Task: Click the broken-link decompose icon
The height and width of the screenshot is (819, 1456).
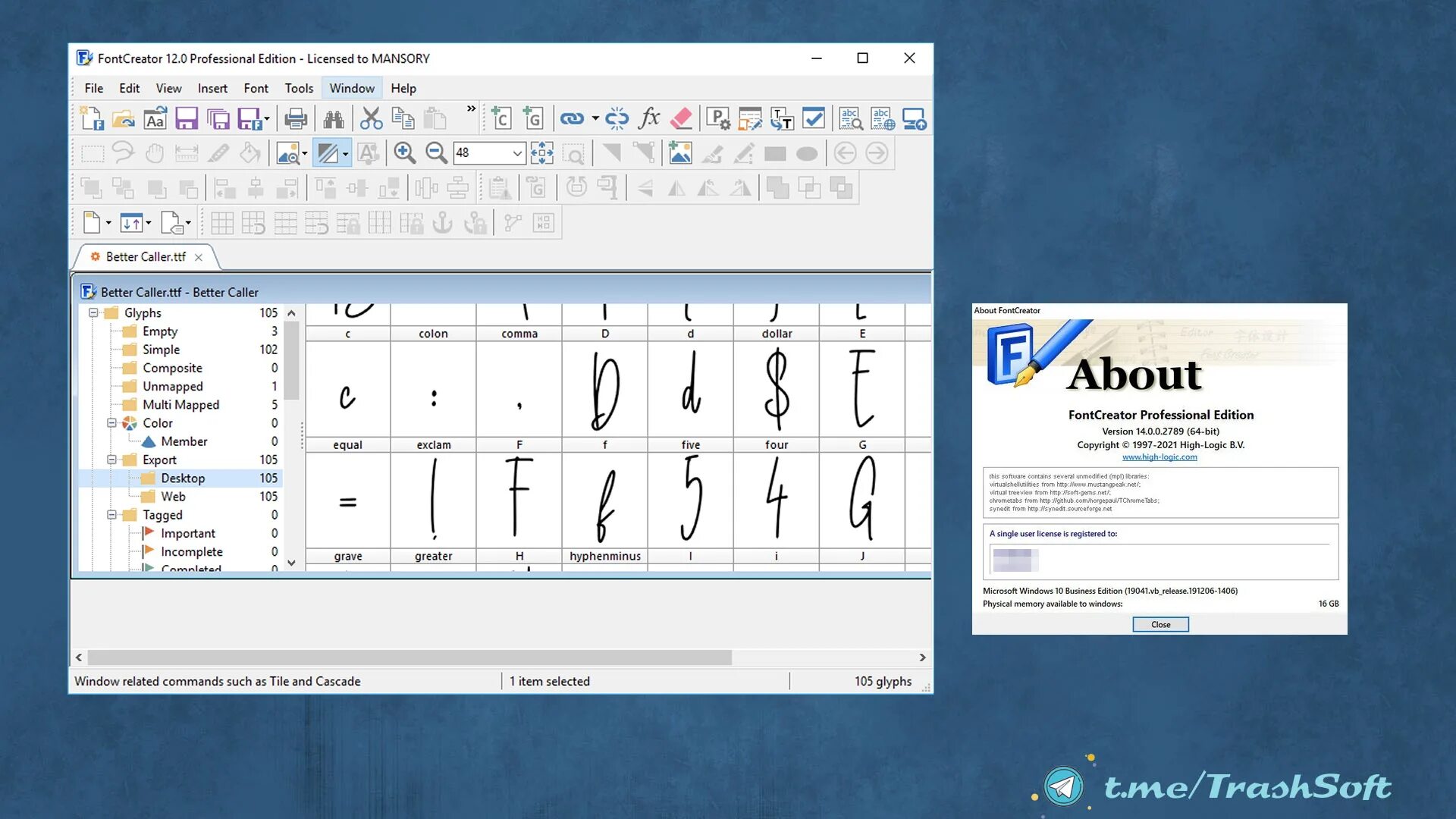Action: click(x=617, y=119)
